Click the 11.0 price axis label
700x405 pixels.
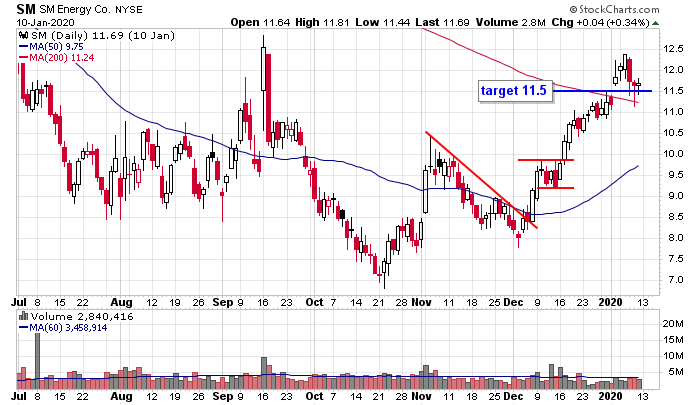[673, 112]
